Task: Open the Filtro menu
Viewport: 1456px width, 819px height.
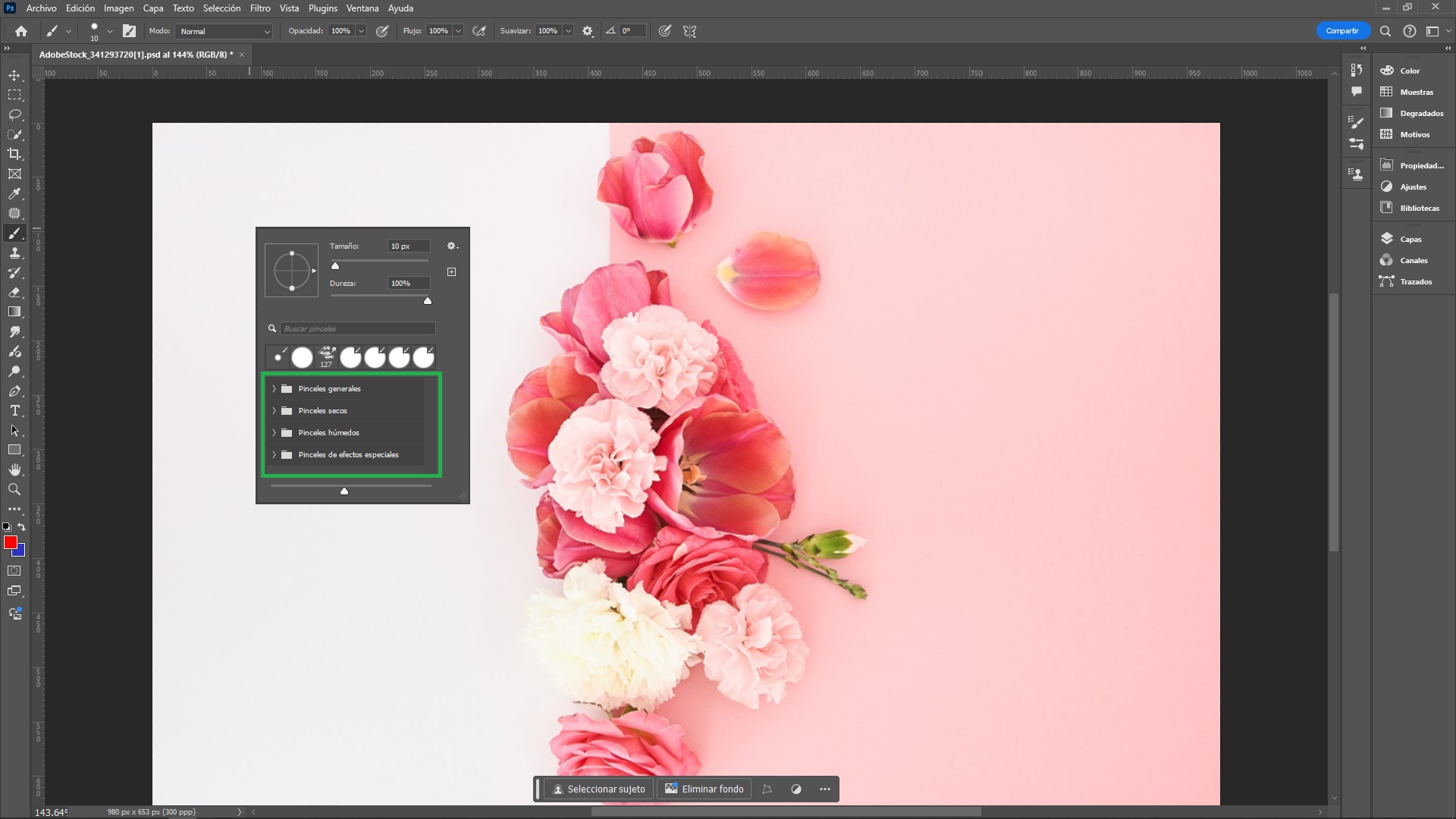Action: pyautogui.click(x=260, y=8)
